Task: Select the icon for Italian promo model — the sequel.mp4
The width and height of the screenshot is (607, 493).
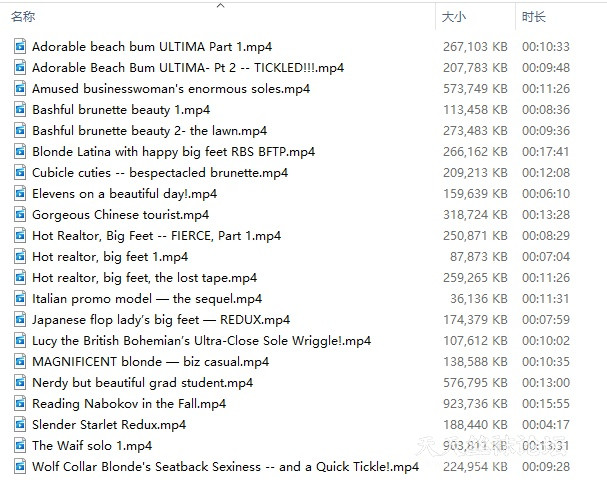Action: pos(20,299)
